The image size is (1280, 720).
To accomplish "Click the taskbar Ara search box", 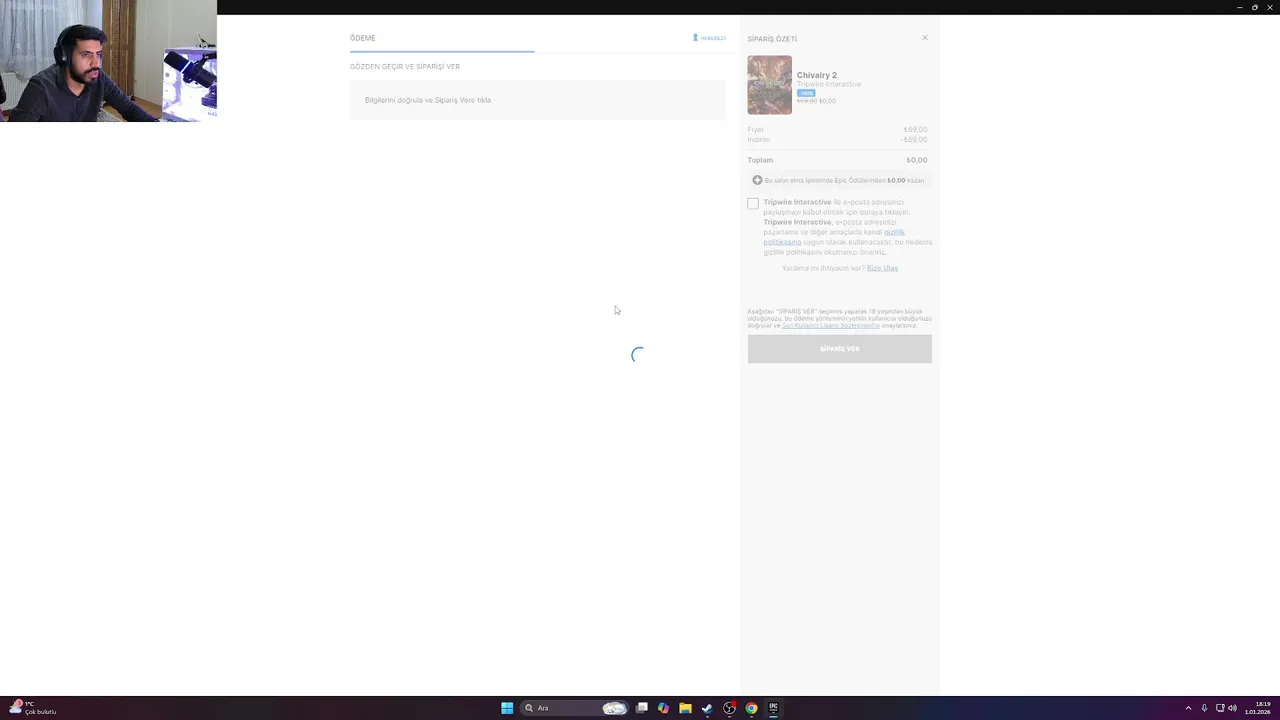I will coord(576,708).
